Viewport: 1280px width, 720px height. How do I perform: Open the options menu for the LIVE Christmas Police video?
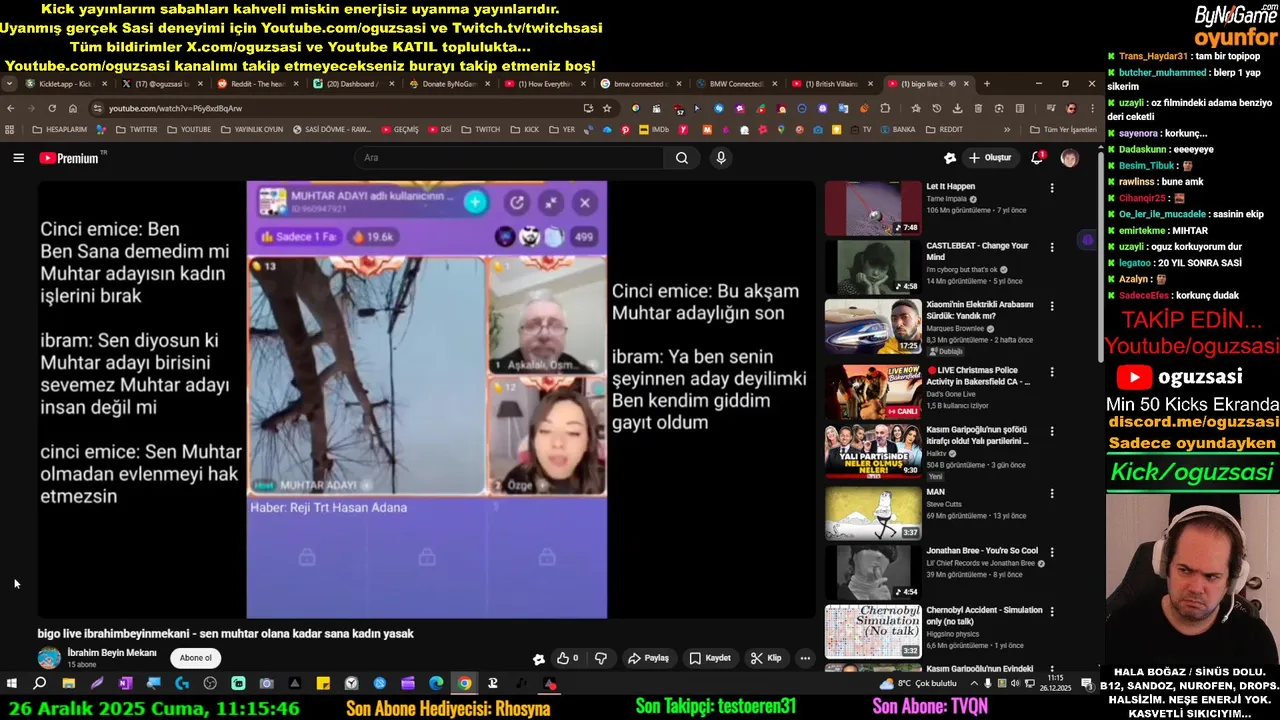[1051, 372]
